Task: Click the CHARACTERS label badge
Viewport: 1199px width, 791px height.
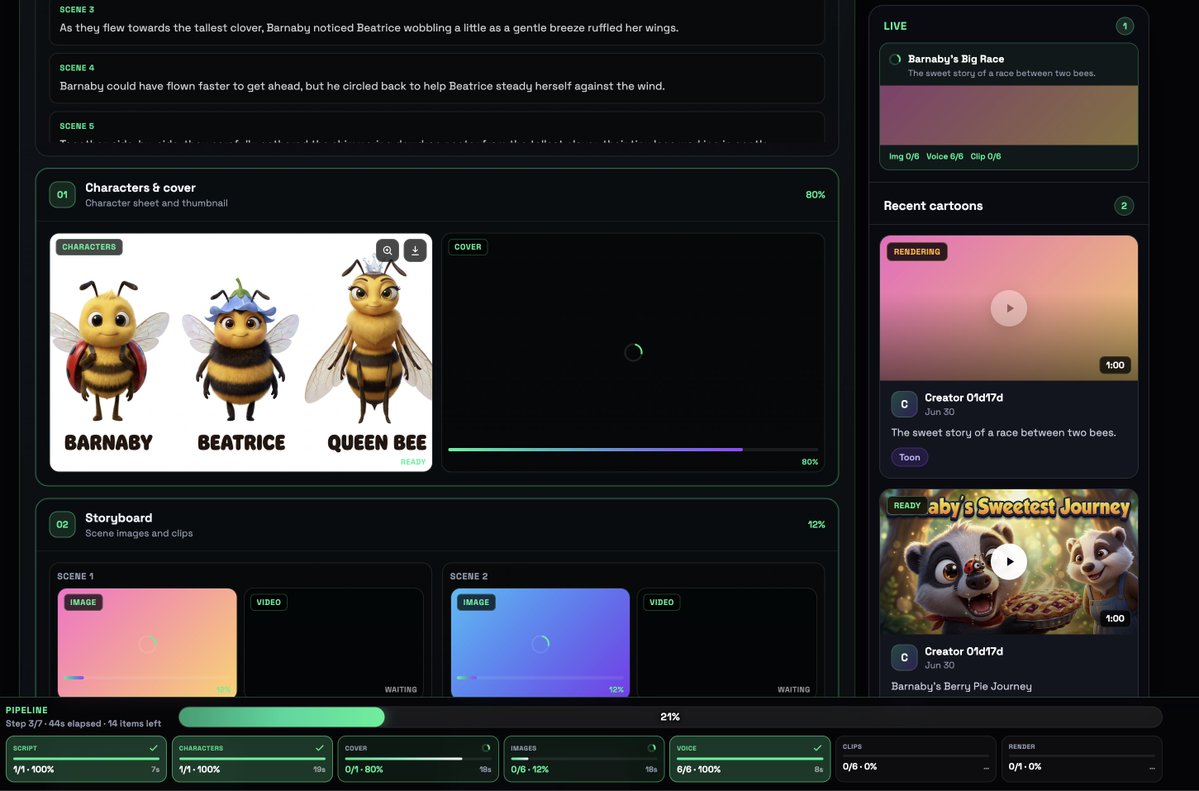Action: (x=89, y=247)
